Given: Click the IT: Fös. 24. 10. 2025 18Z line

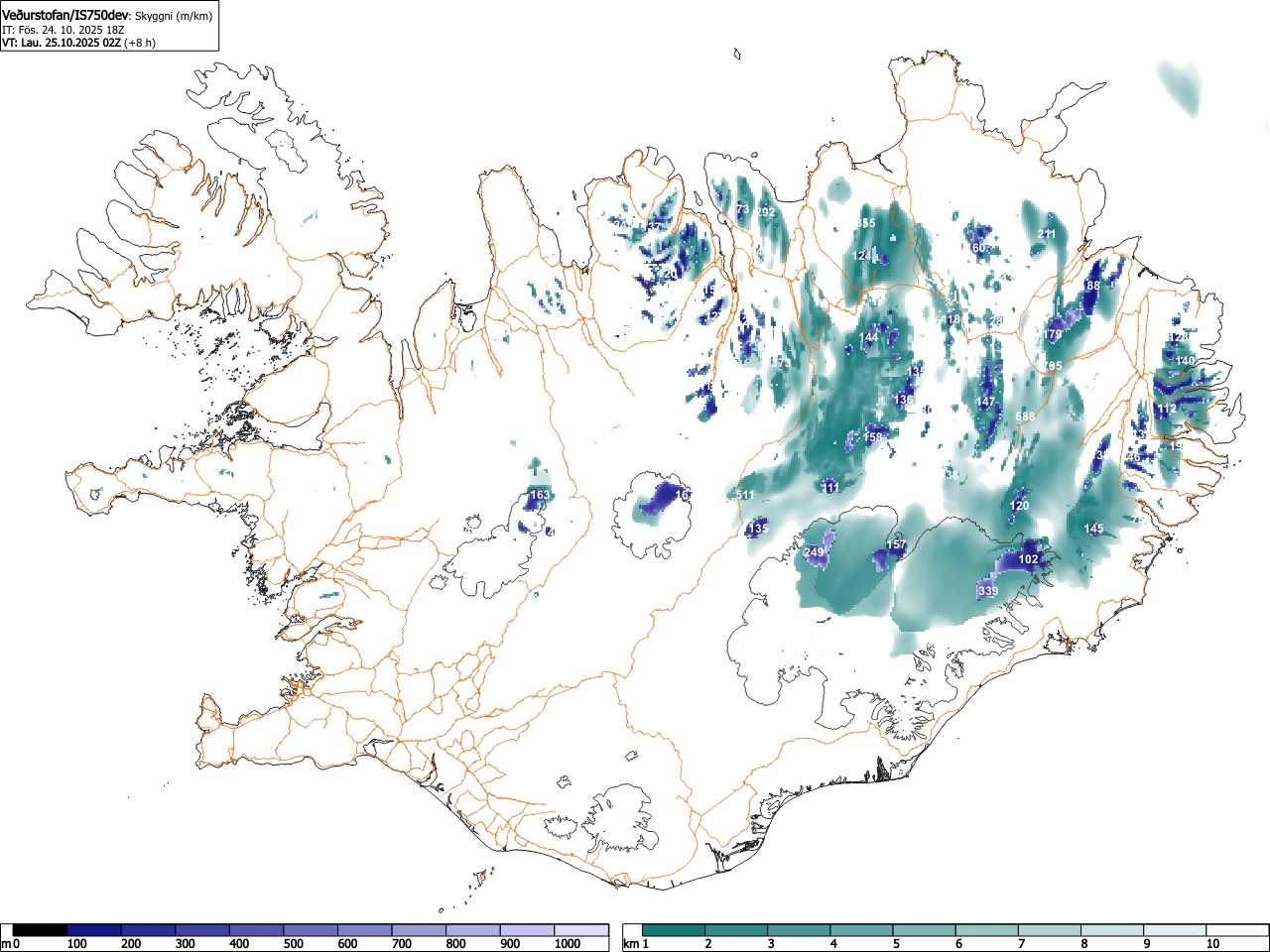Looking at the screenshot, I should pos(63,30).
